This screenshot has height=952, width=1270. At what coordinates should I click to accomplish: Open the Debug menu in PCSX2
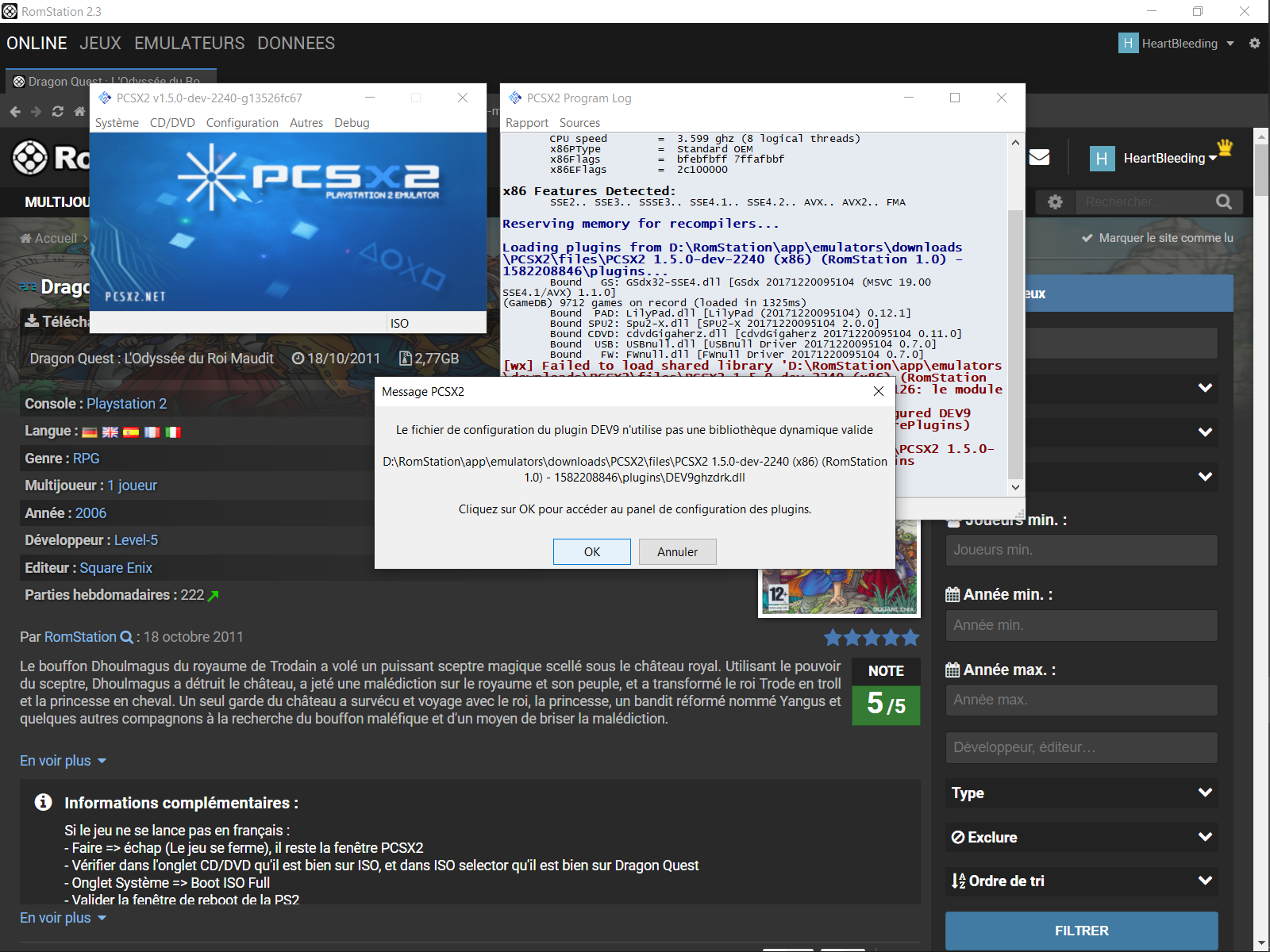coord(352,123)
